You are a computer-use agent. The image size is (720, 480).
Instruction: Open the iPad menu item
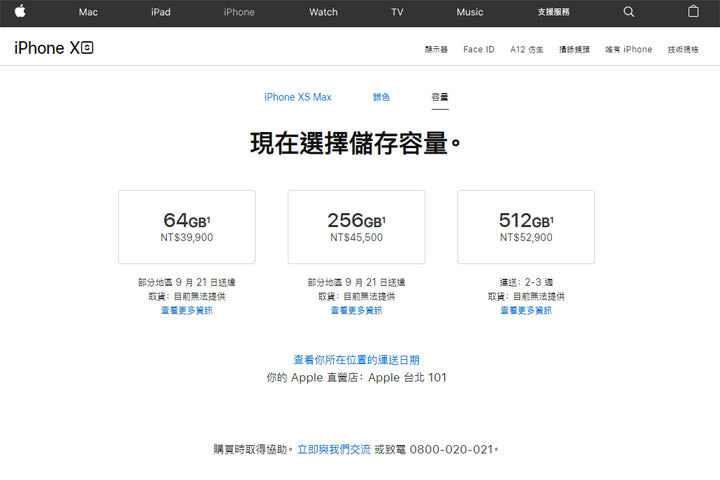[161, 12]
